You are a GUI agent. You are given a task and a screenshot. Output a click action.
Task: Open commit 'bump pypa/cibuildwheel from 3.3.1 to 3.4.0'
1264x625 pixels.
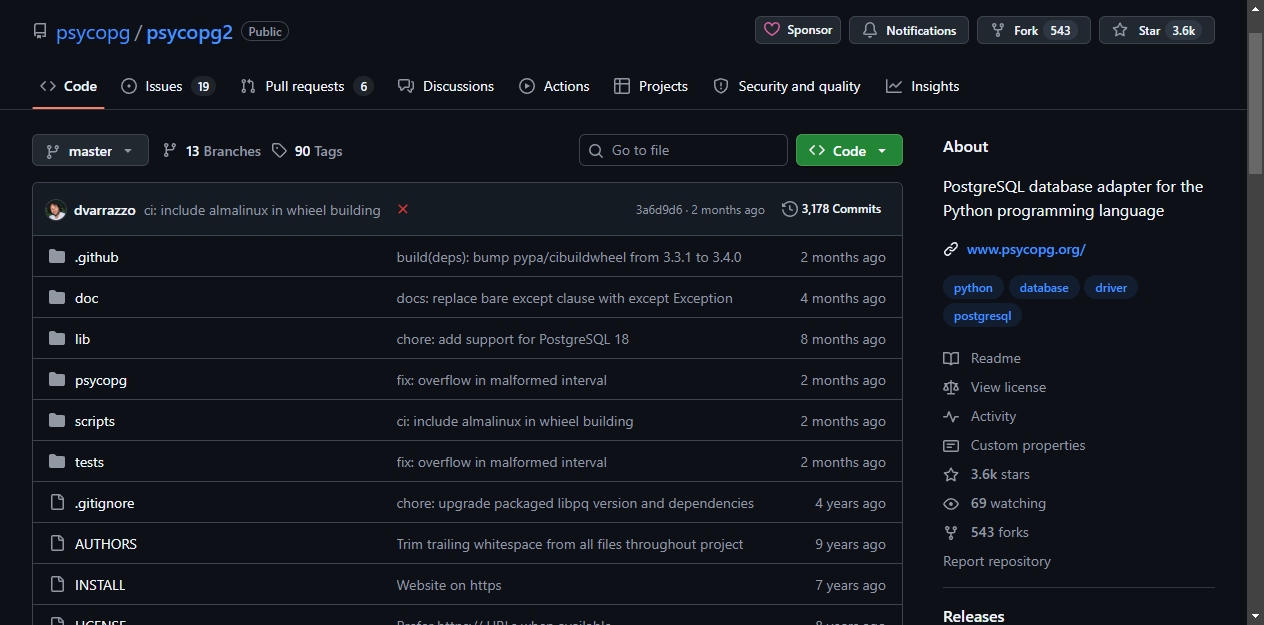(569, 257)
